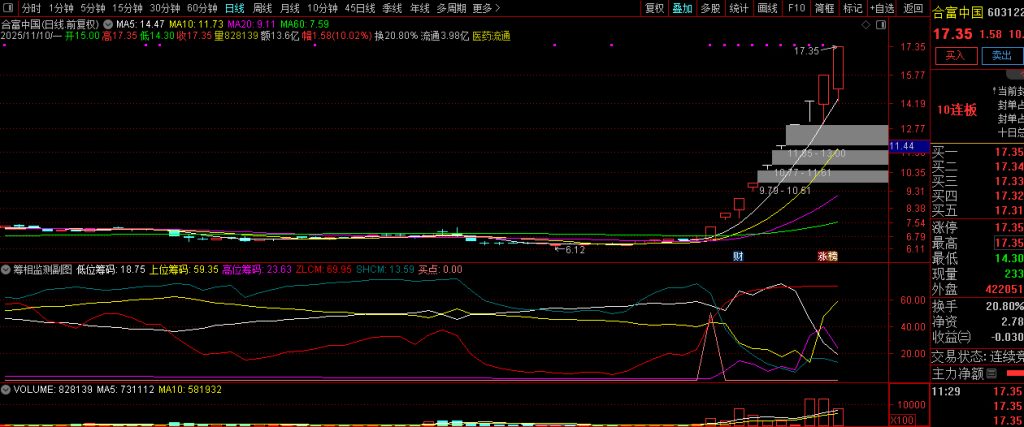
Task: Add stock via +自选 button
Action: pyautogui.click(x=882, y=8)
